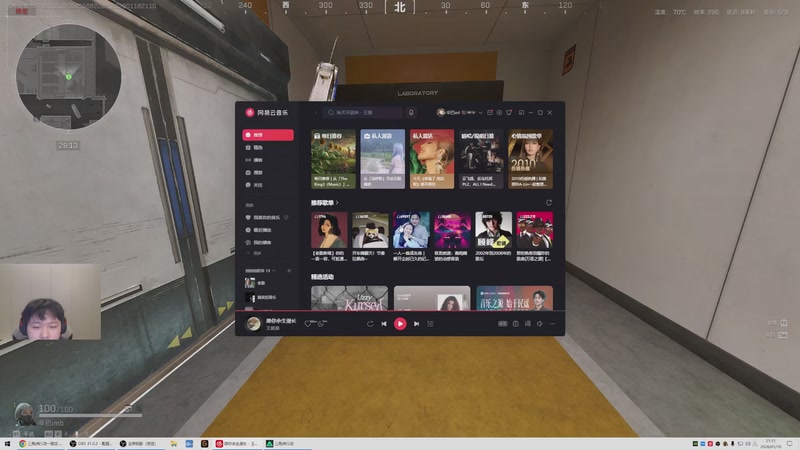The height and width of the screenshot is (450, 800).
Task: Open the first created playlist in sidebar
Action: (268, 283)
